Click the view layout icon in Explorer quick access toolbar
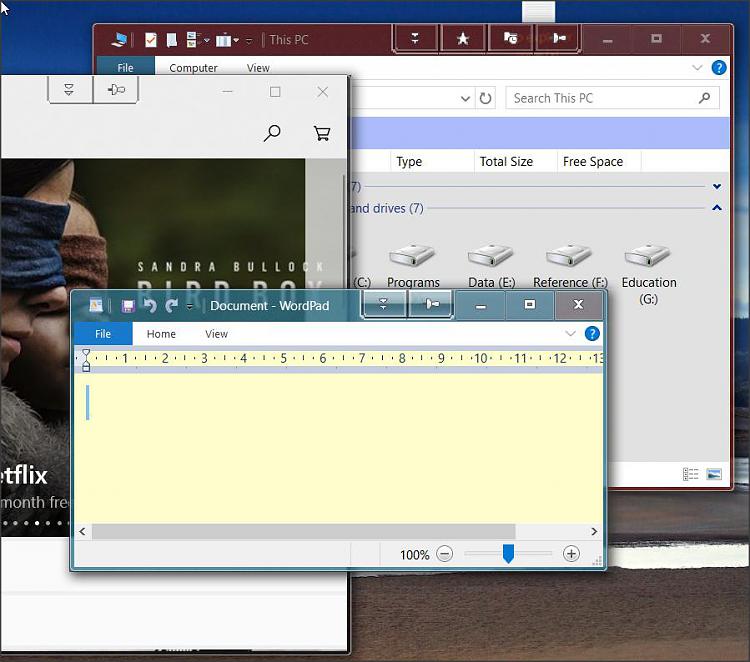 pos(192,40)
